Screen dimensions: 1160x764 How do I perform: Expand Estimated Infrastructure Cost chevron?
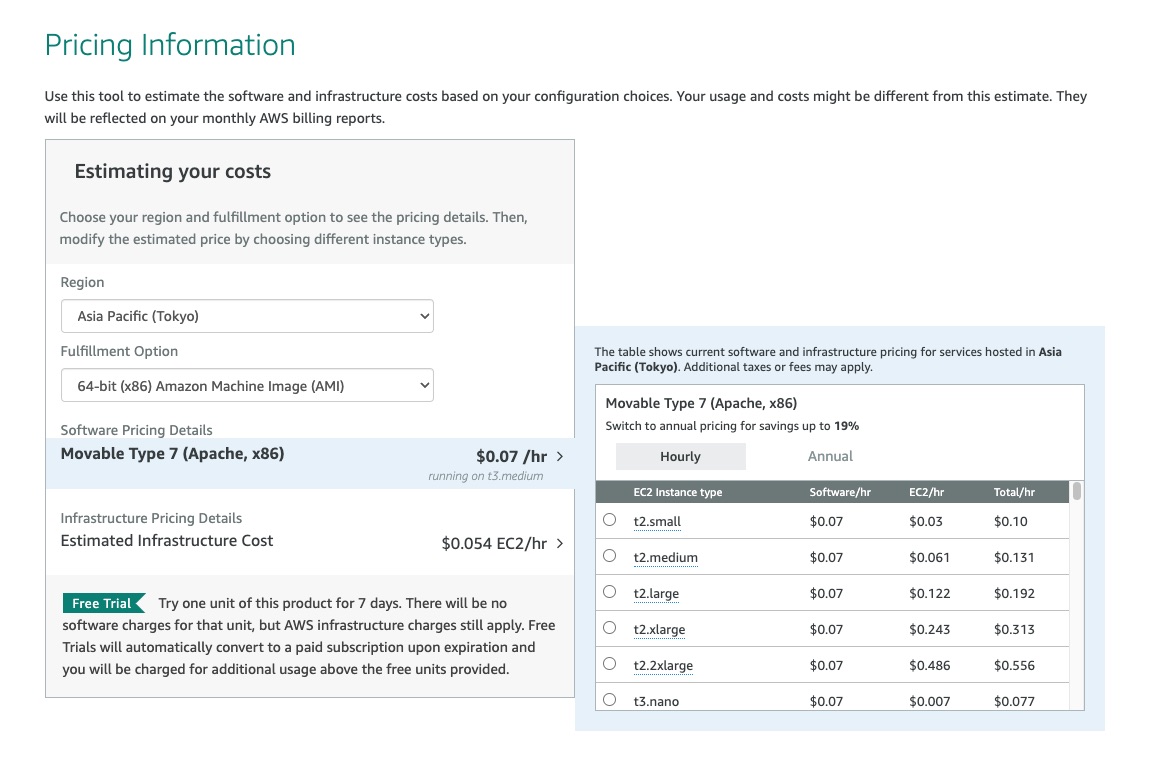[559, 544]
